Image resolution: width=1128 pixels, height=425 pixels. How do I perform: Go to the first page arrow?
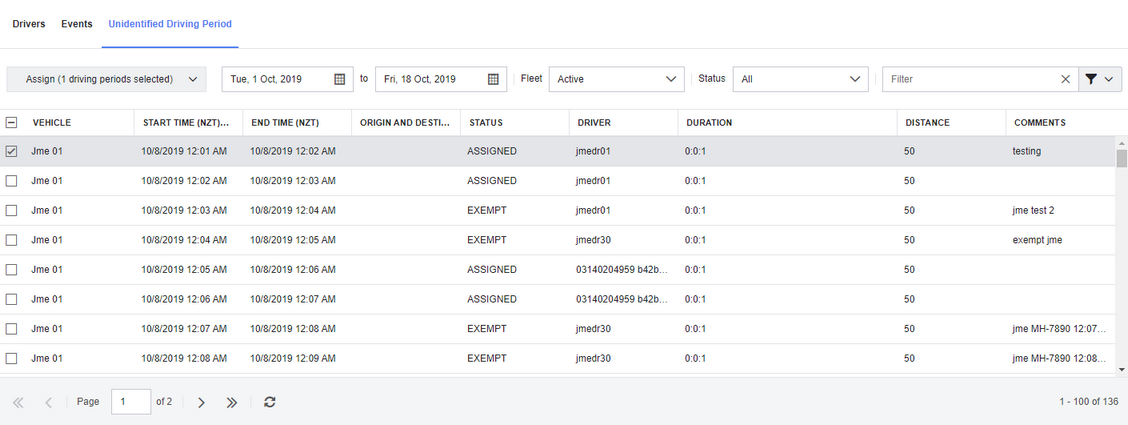pos(19,403)
